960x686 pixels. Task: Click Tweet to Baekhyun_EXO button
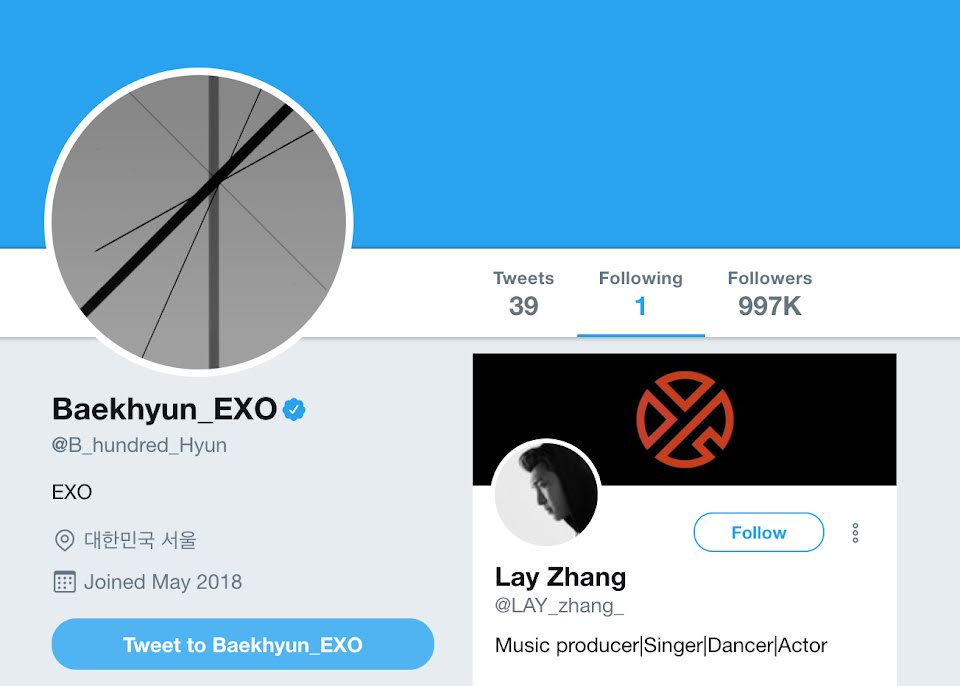point(243,644)
